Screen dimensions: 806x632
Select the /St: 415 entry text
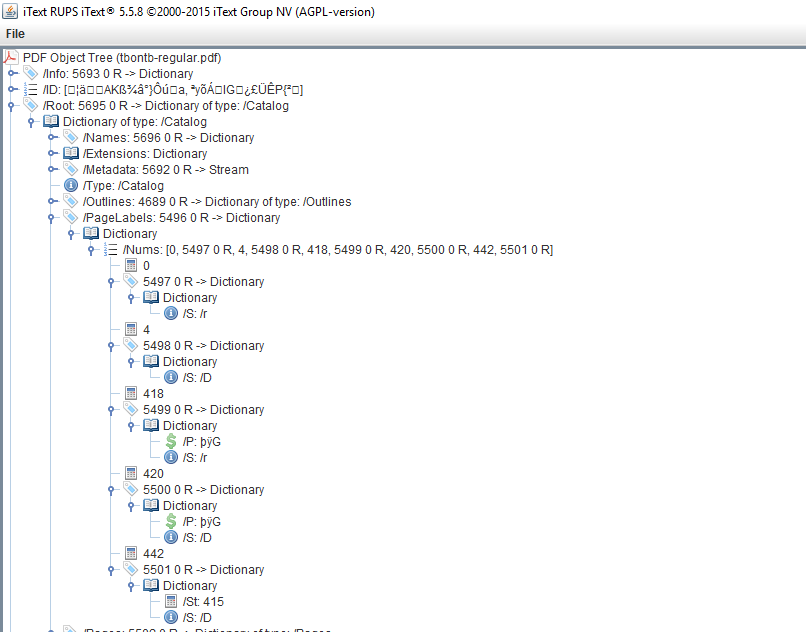pyautogui.click(x=203, y=602)
